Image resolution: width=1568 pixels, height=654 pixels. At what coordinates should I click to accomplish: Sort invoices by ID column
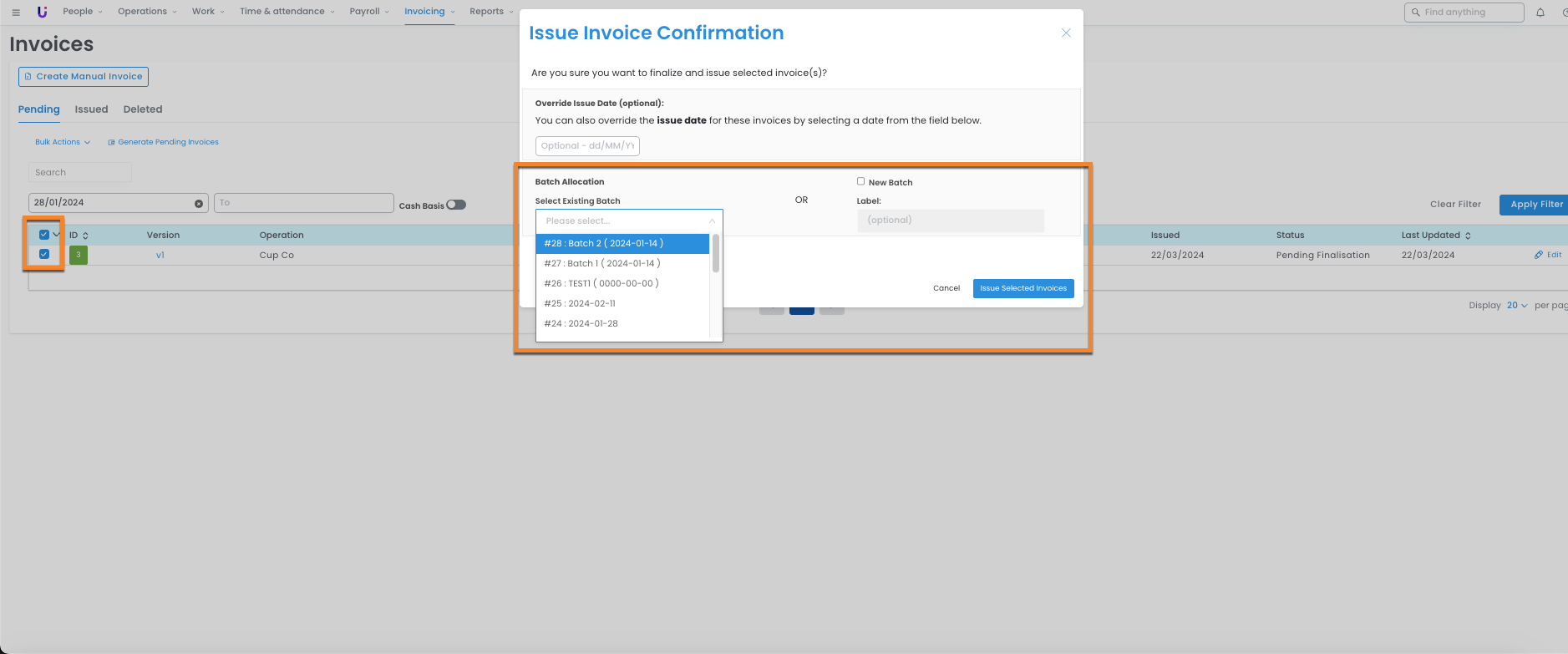[85, 236]
